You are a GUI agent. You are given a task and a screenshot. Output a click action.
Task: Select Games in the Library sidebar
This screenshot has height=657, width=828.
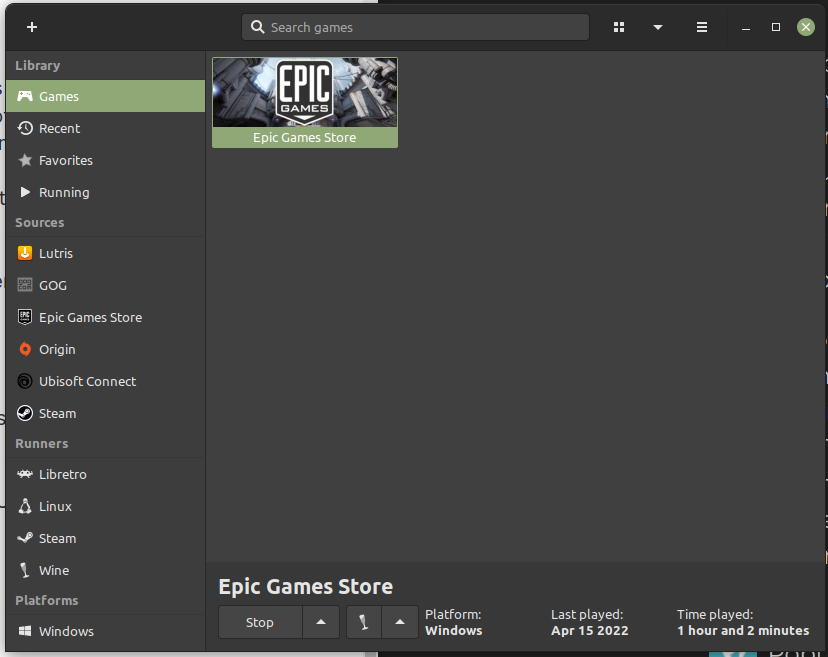click(106, 96)
